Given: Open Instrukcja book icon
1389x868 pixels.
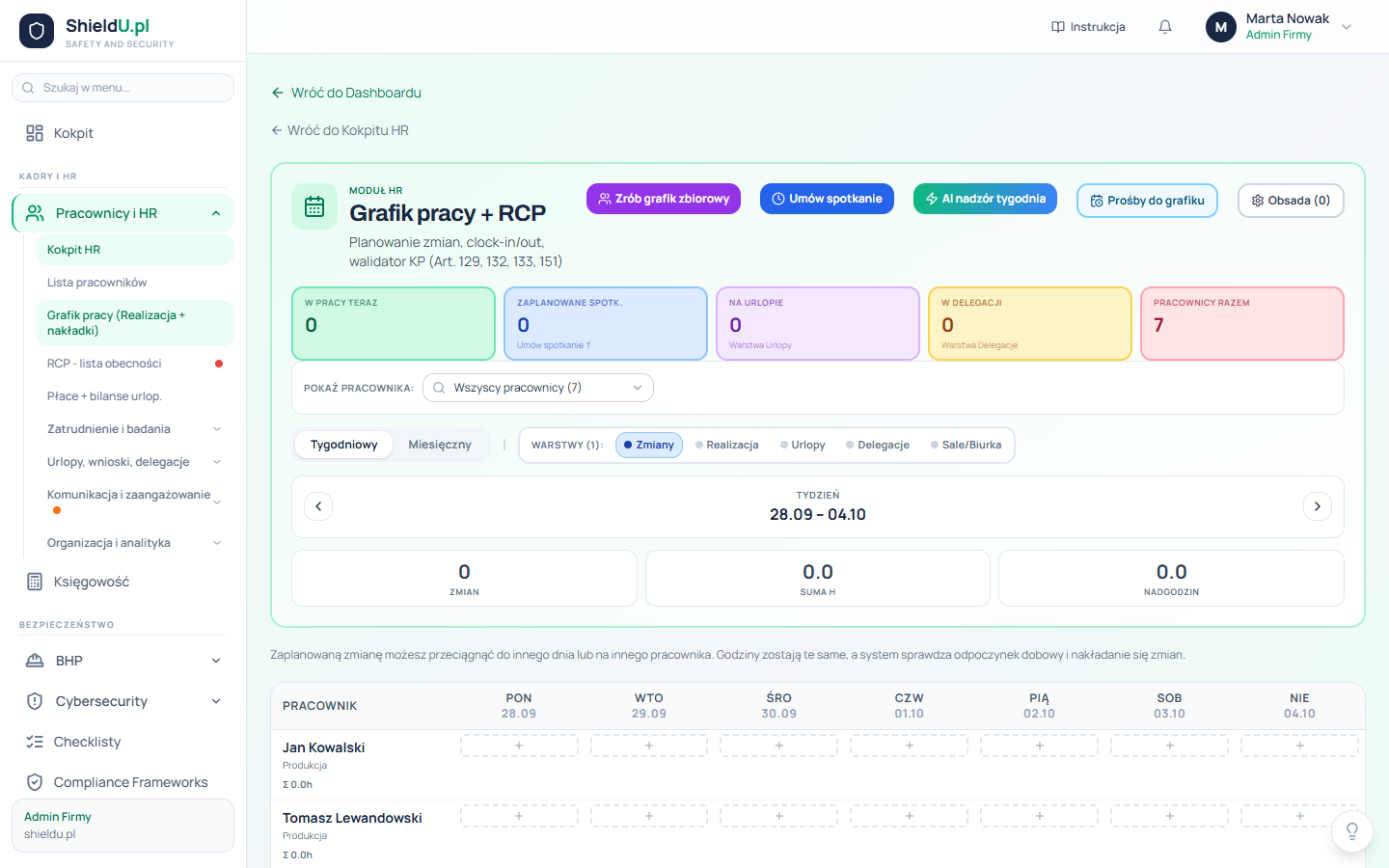Looking at the screenshot, I should pyautogui.click(x=1058, y=27).
